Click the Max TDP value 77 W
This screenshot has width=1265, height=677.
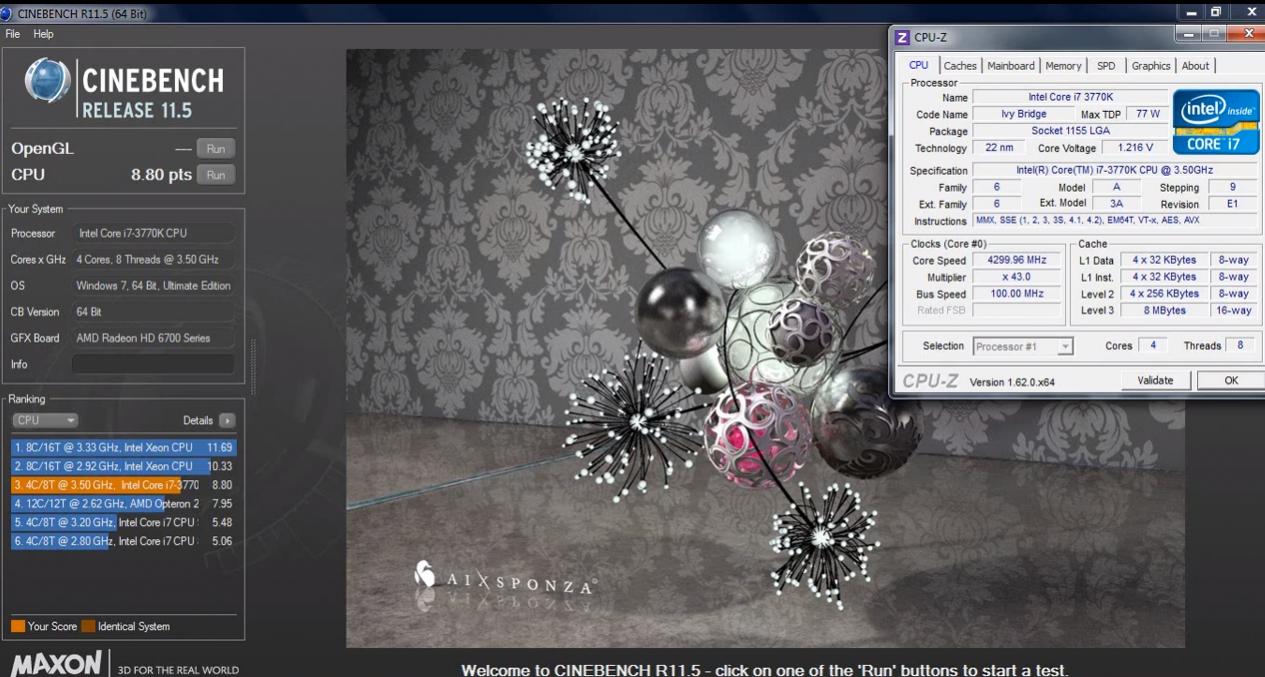click(x=1149, y=114)
